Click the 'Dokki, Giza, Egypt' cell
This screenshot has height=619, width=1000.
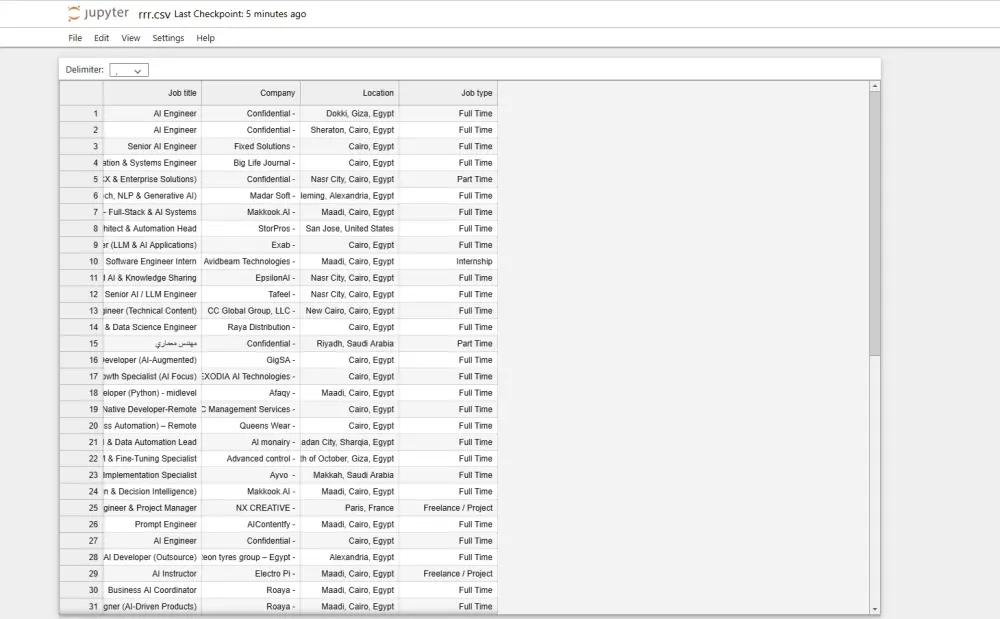pyautogui.click(x=350, y=113)
